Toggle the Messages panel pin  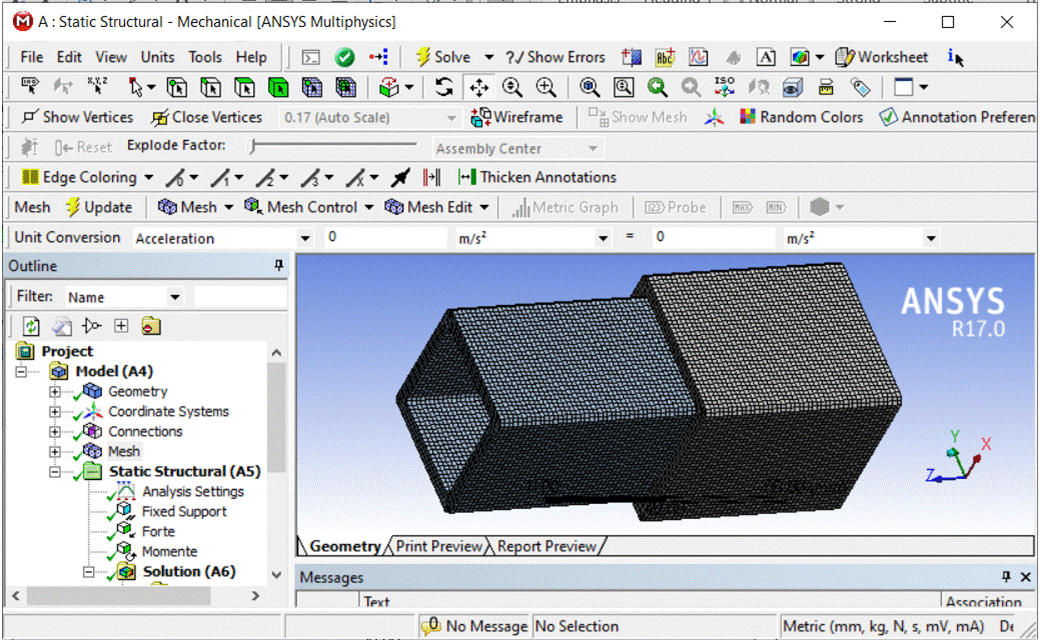click(x=1006, y=576)
